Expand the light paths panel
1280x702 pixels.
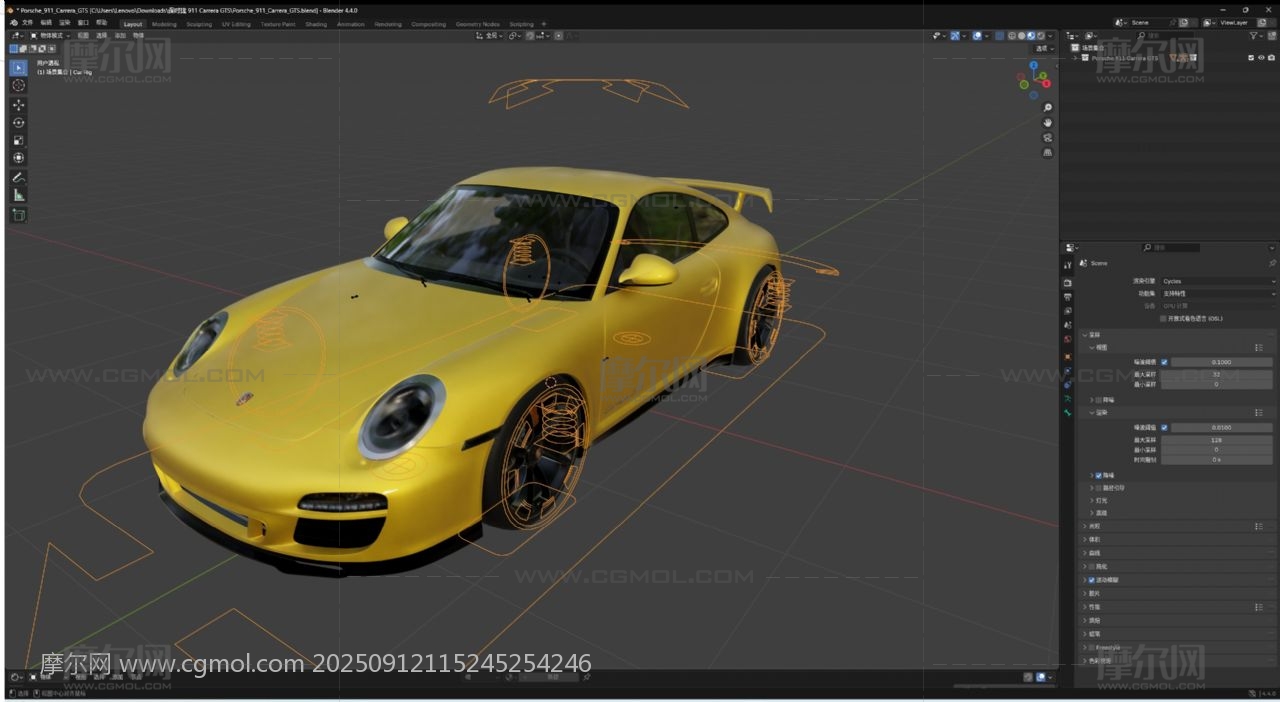click(1084, 526)
